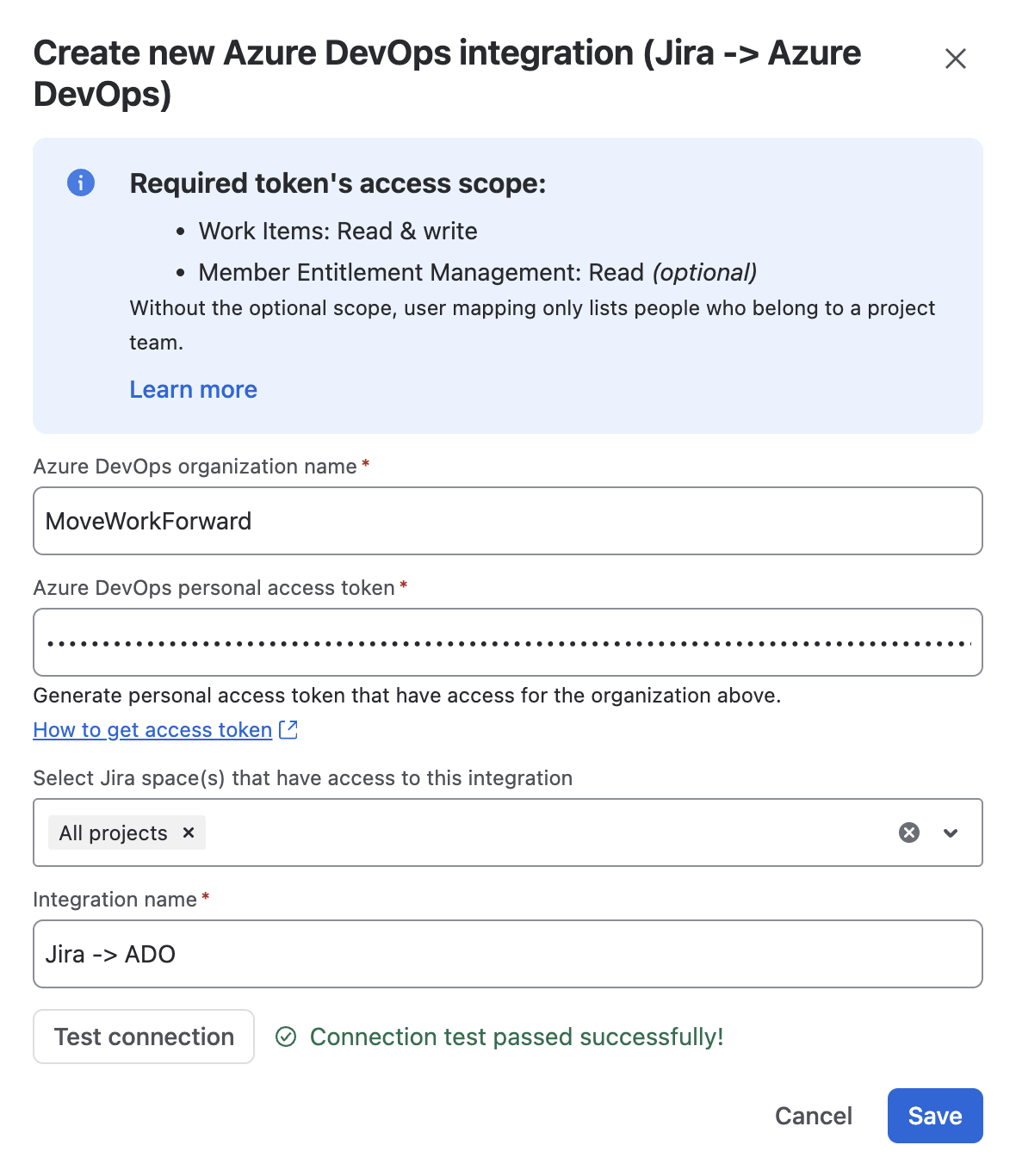Clear all selected Jira spaces

(909, 832)
